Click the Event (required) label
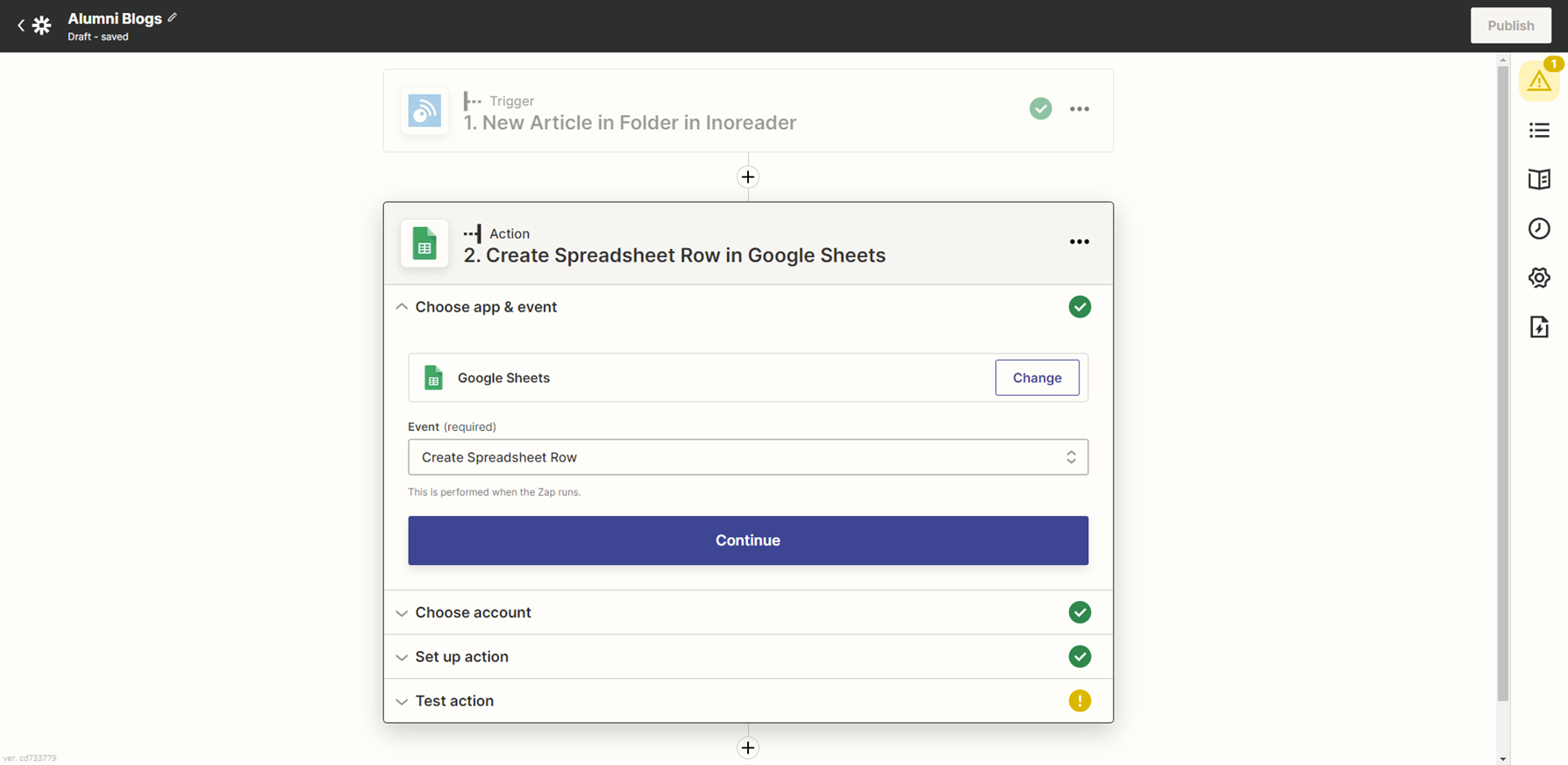Image resolution: width=1568 pixels, height=765 pixels. point(452,427)
